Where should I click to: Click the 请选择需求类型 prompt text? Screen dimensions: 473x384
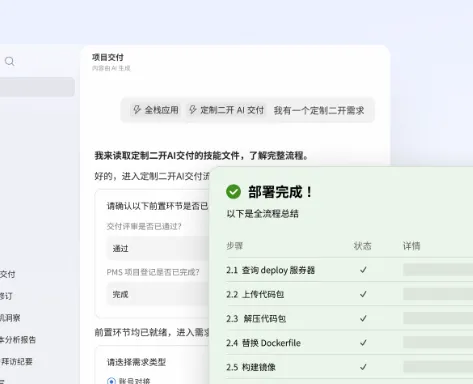tap(136, 362)
